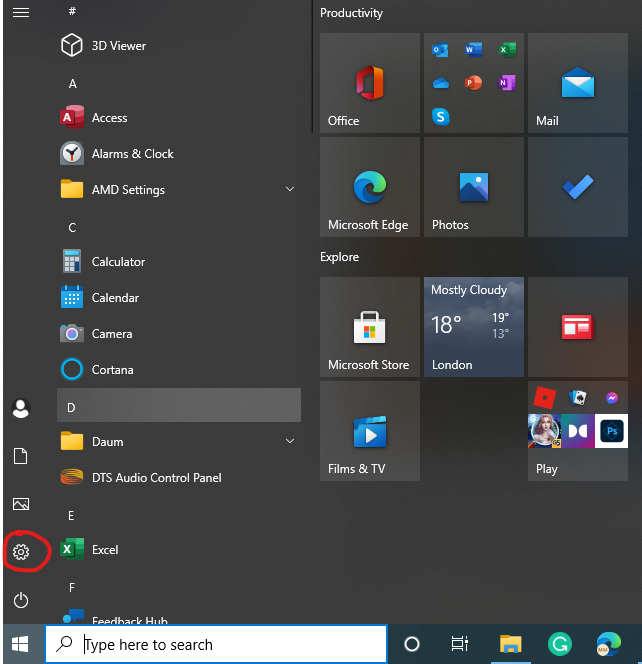Click the E letter group header
Viewport: 642px width, 664px height.
point(71,515)
